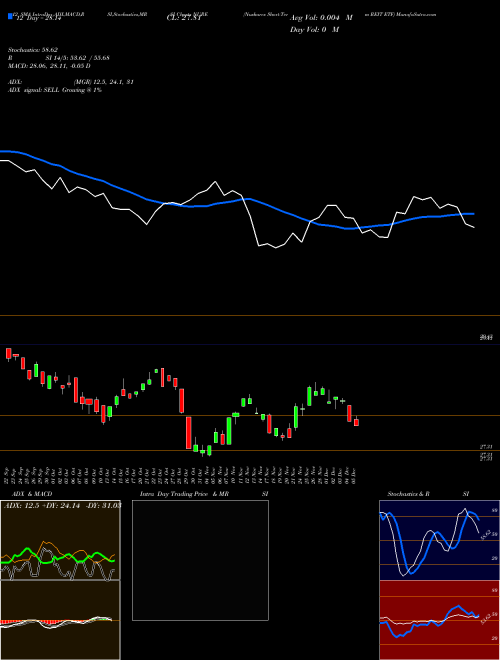Click the 'Stochastics & R' panel title
The height and width of the screenshot is (660, 500).
tap(409, 494)
